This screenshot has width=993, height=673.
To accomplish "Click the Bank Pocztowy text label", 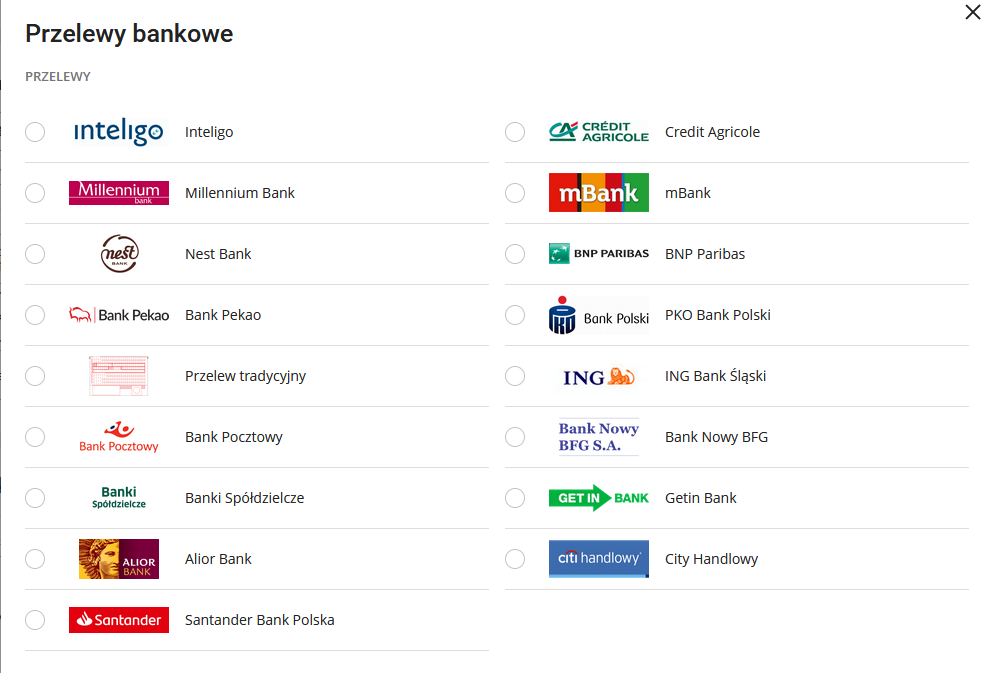I will [233, 436].
